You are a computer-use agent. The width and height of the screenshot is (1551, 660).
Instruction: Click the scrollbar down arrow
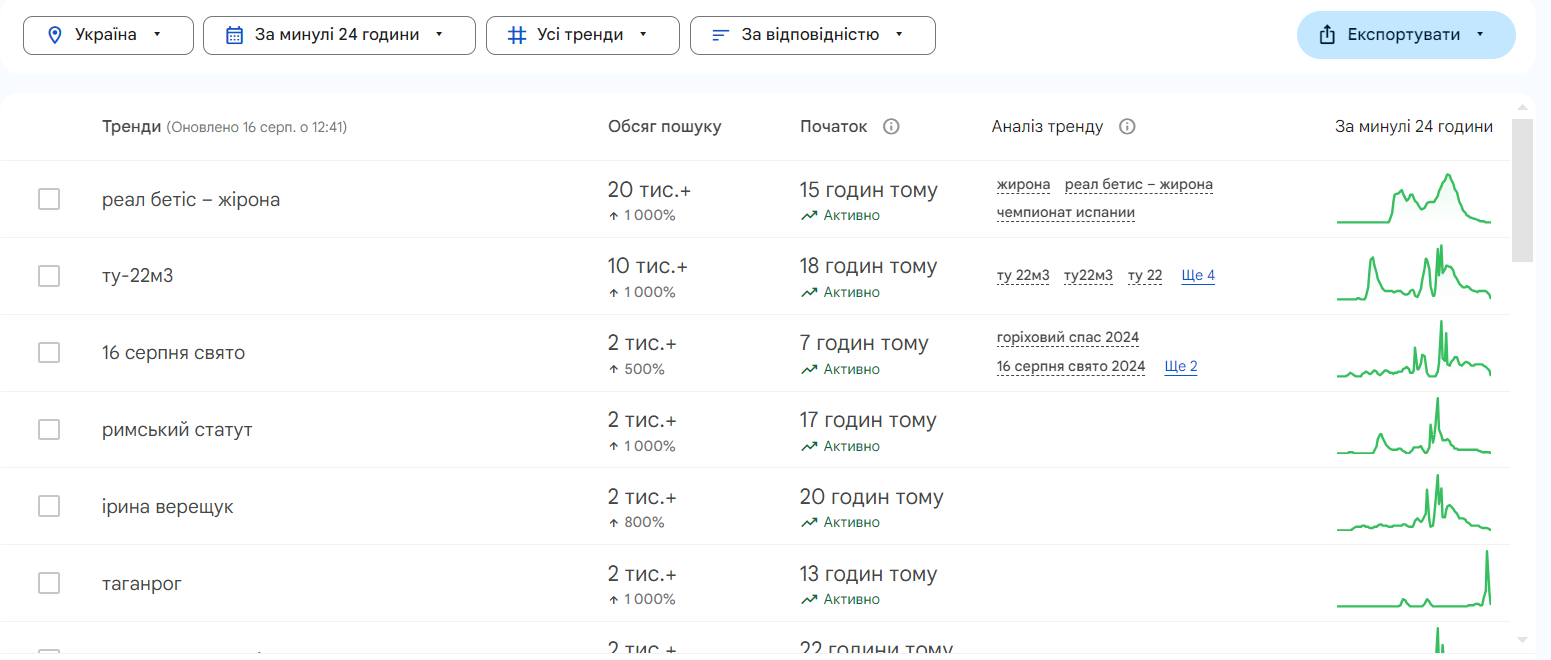pos(1522,639)
